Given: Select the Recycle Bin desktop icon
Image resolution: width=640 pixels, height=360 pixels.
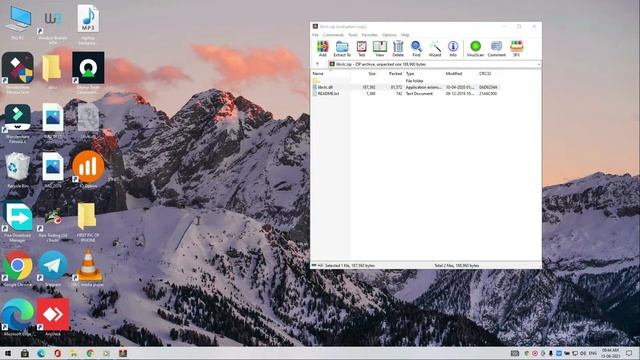Looking at the screenshot, I should (x=18, y=171).
